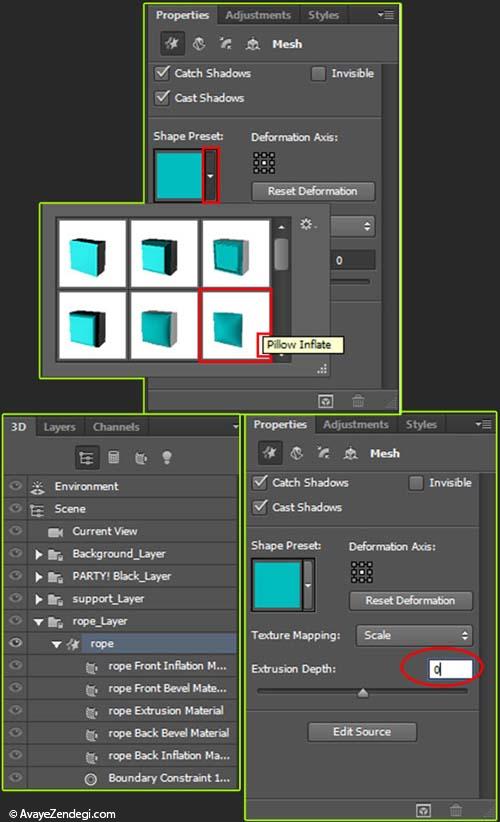The image size is (500, 822).
Task: Switch to Adjustments tab in lower panel
Action: tap(356, 425)
